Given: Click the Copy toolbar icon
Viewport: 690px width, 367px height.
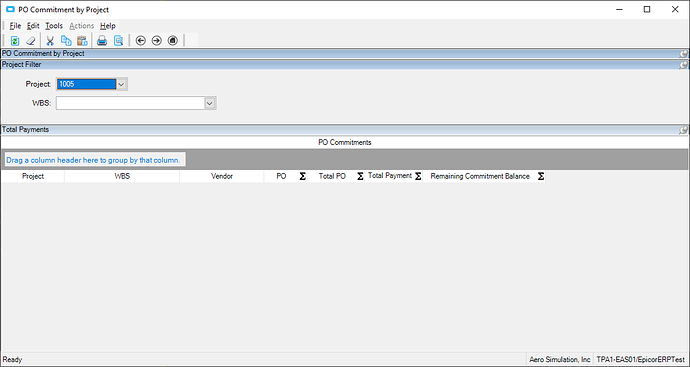Looking at the screenshot, I should click(x=66, y=40).
